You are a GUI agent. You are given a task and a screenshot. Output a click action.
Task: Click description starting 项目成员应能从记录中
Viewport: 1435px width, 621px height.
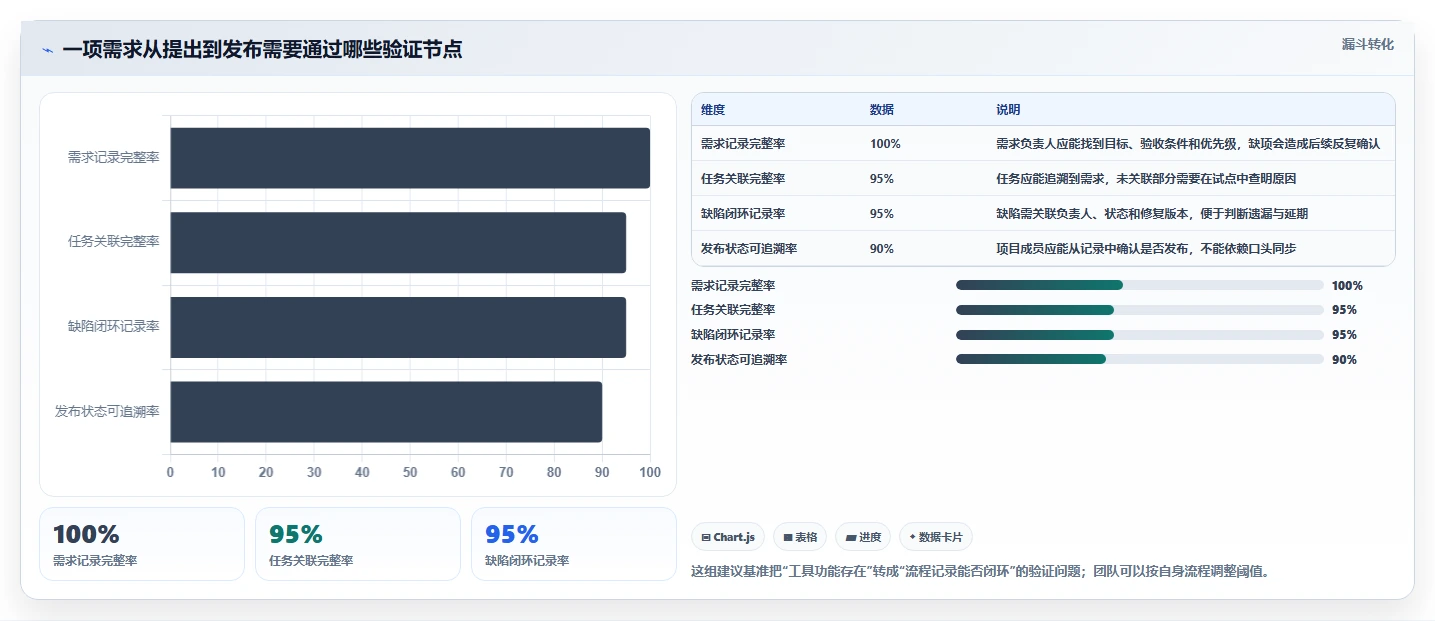(1146, 249)
